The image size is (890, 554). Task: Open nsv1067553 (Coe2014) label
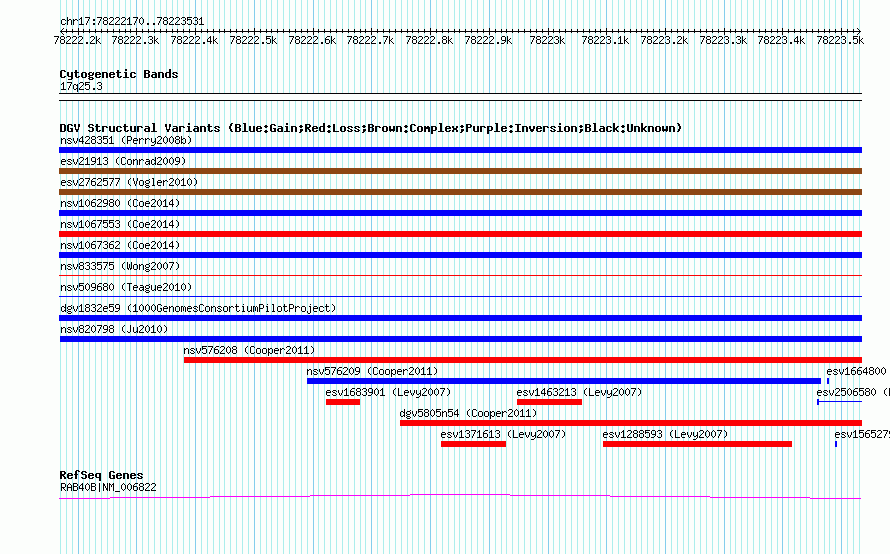120,224
